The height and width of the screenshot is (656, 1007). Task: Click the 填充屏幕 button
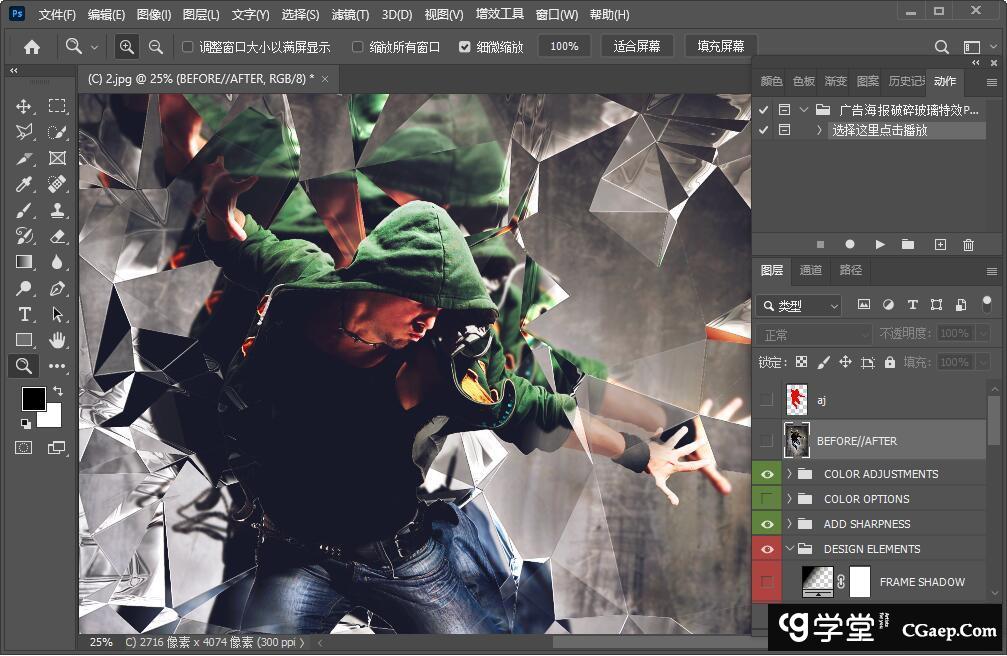(721, 46)
